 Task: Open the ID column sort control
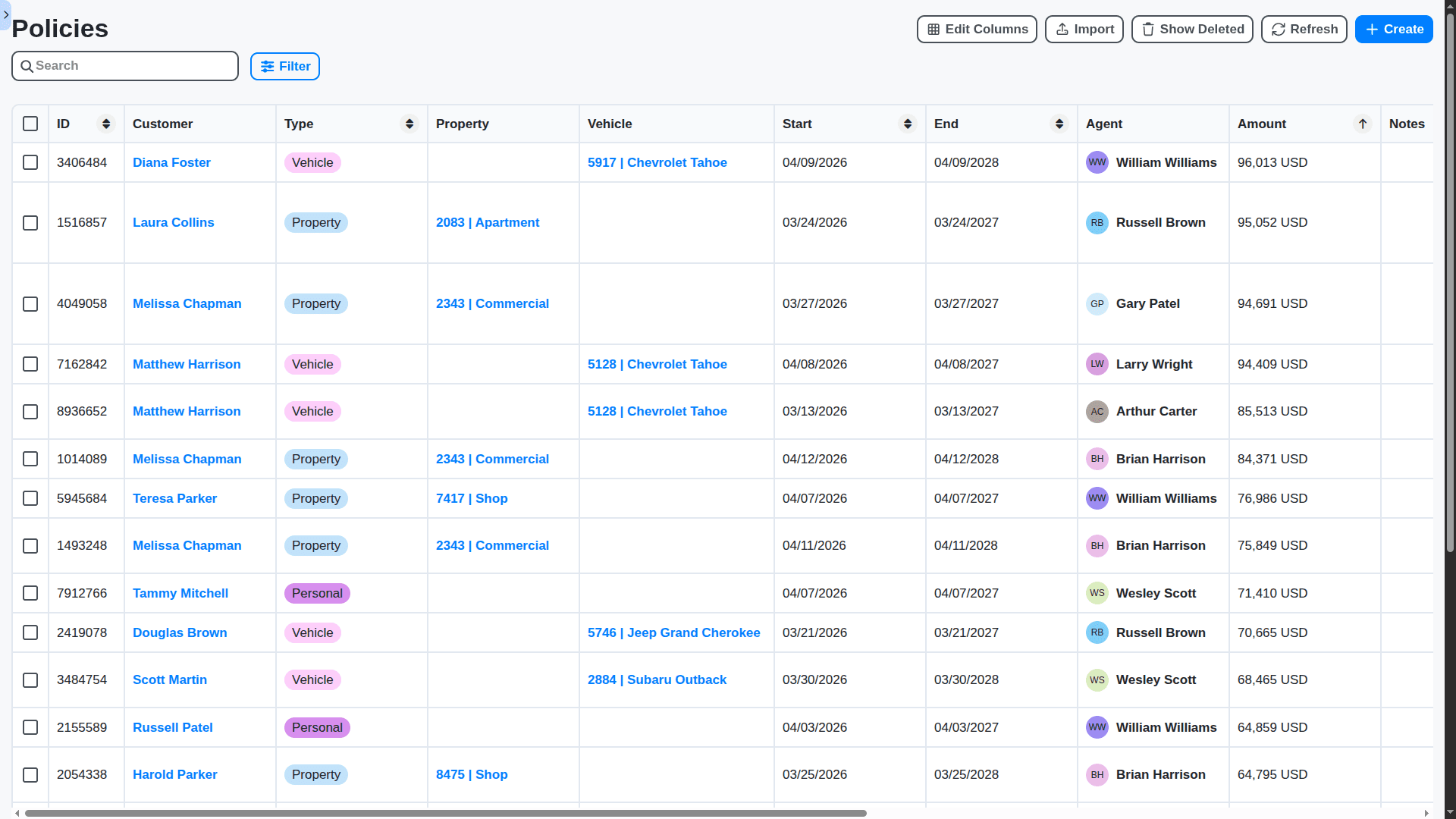pyautogui.click(x=106, y=124)
